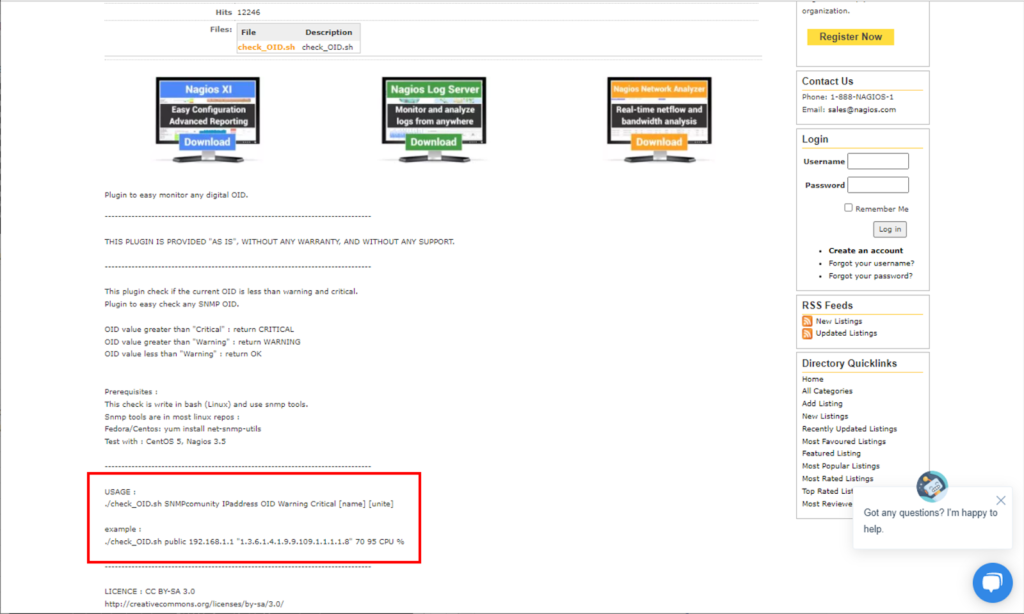The image size is (1024, 614).
Task: Click the Username input field
Action: point(878,161)
